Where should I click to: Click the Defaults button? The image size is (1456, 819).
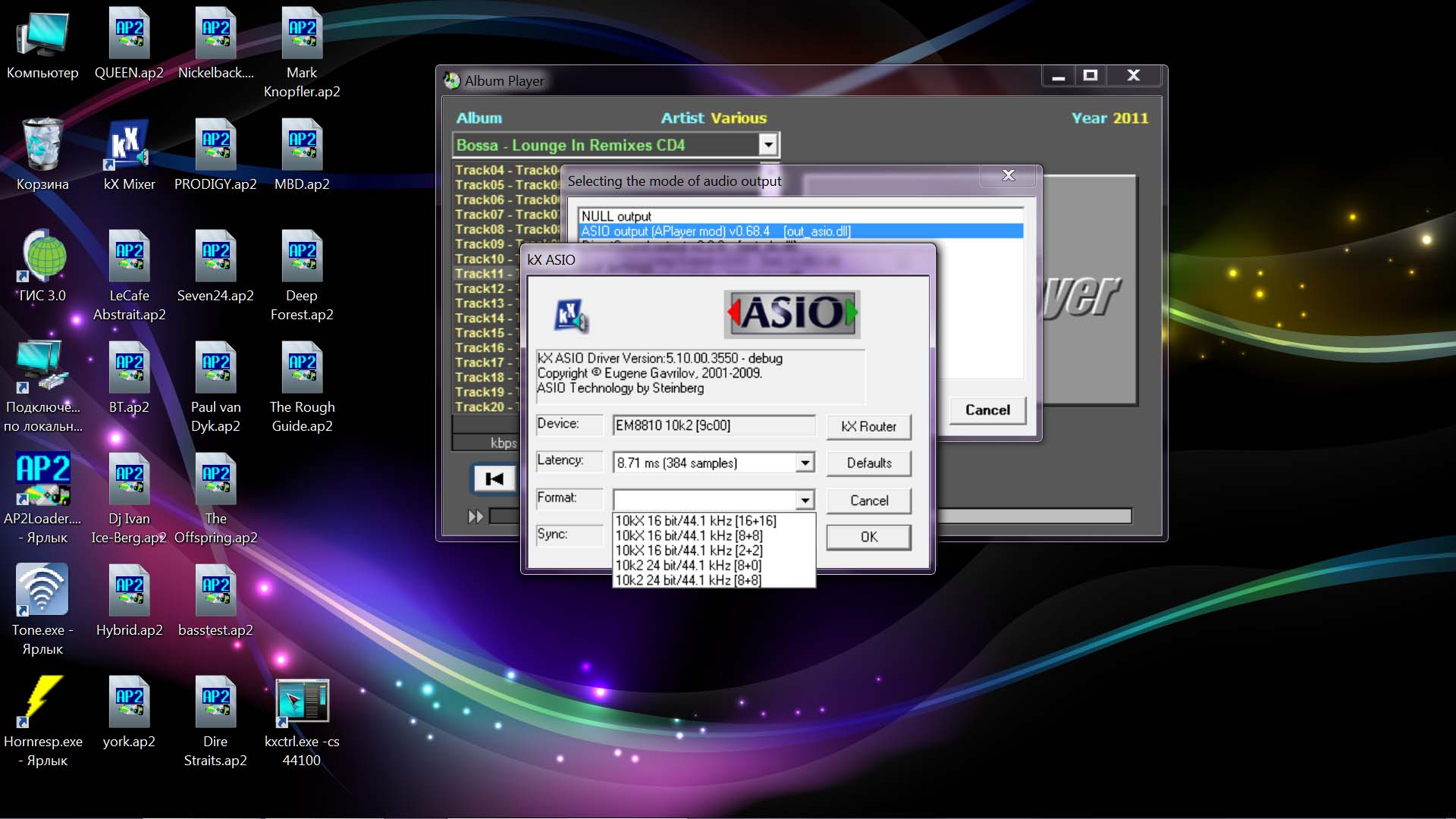coord(868,463)
